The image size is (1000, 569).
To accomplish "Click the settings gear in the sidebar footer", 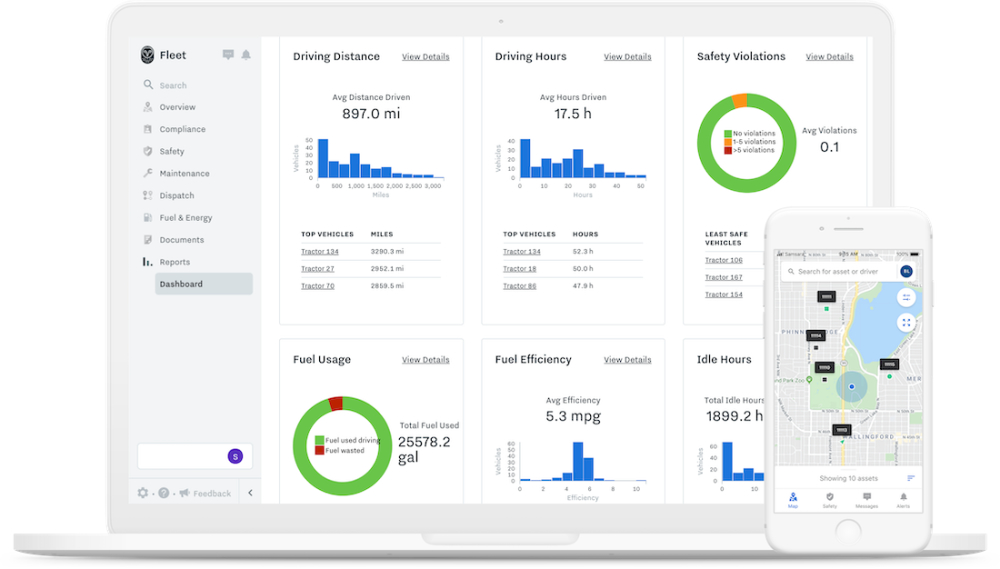I will point(143,493).
